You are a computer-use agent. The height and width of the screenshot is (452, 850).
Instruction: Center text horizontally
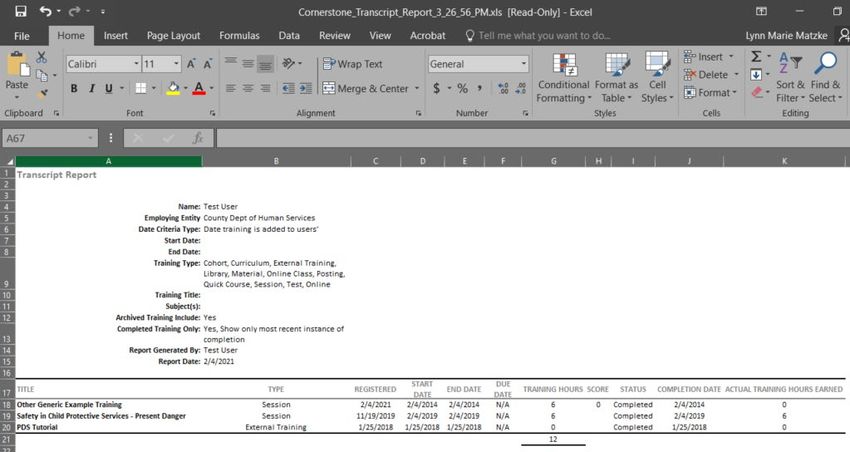pos(248,88)
